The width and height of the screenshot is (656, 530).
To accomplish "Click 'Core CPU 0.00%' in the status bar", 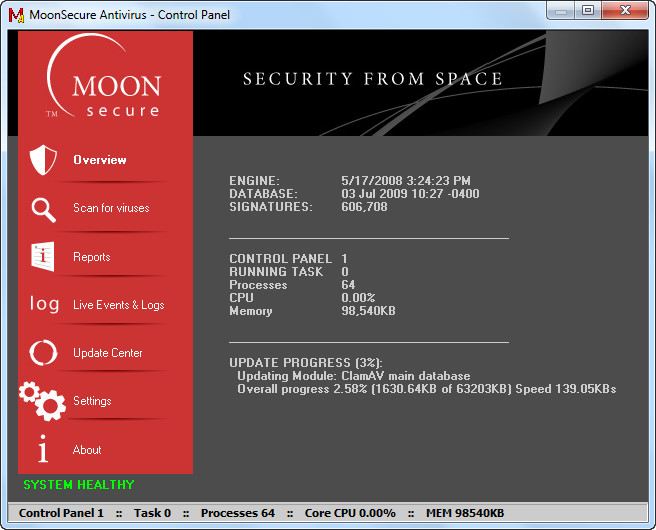I will tap(350, 513).
